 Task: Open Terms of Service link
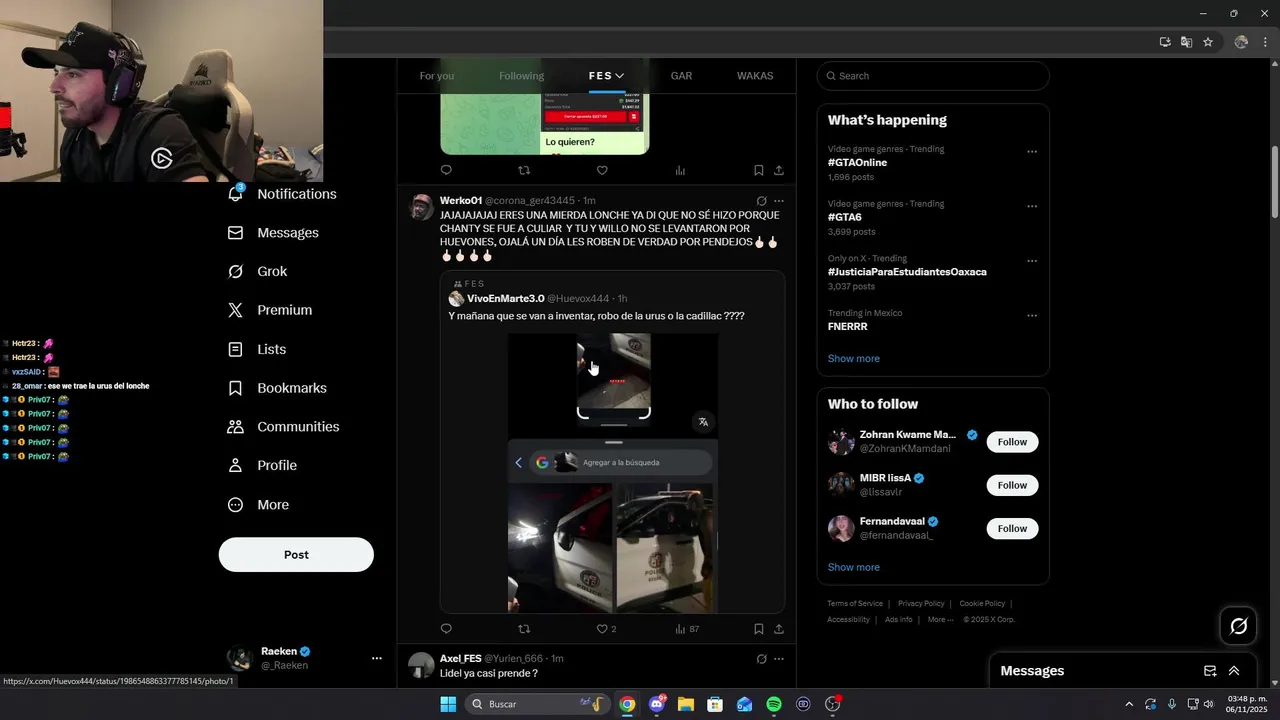[855, 603]
